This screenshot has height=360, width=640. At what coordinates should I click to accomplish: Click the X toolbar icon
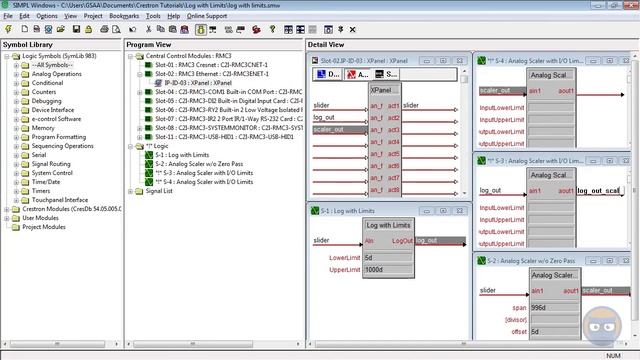point(352,29)
